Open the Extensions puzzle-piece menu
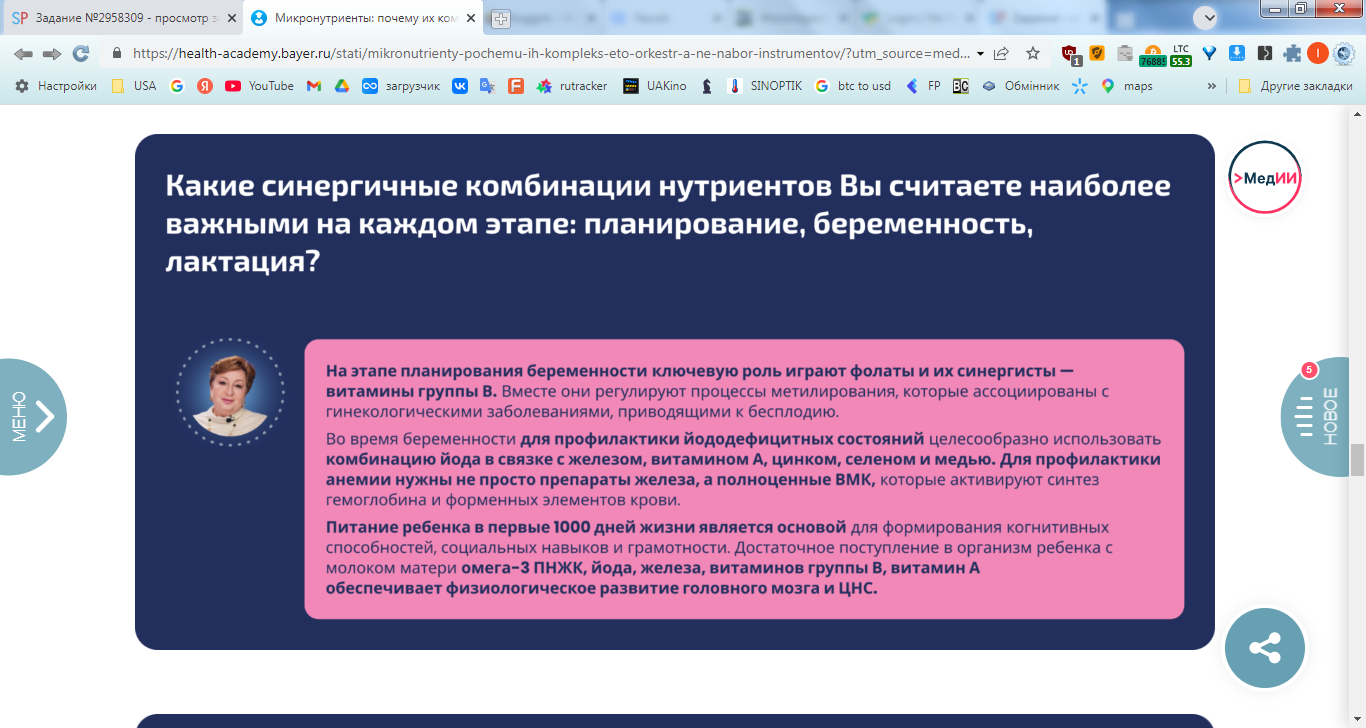 pyautogui.click(x=1292, y=54)
